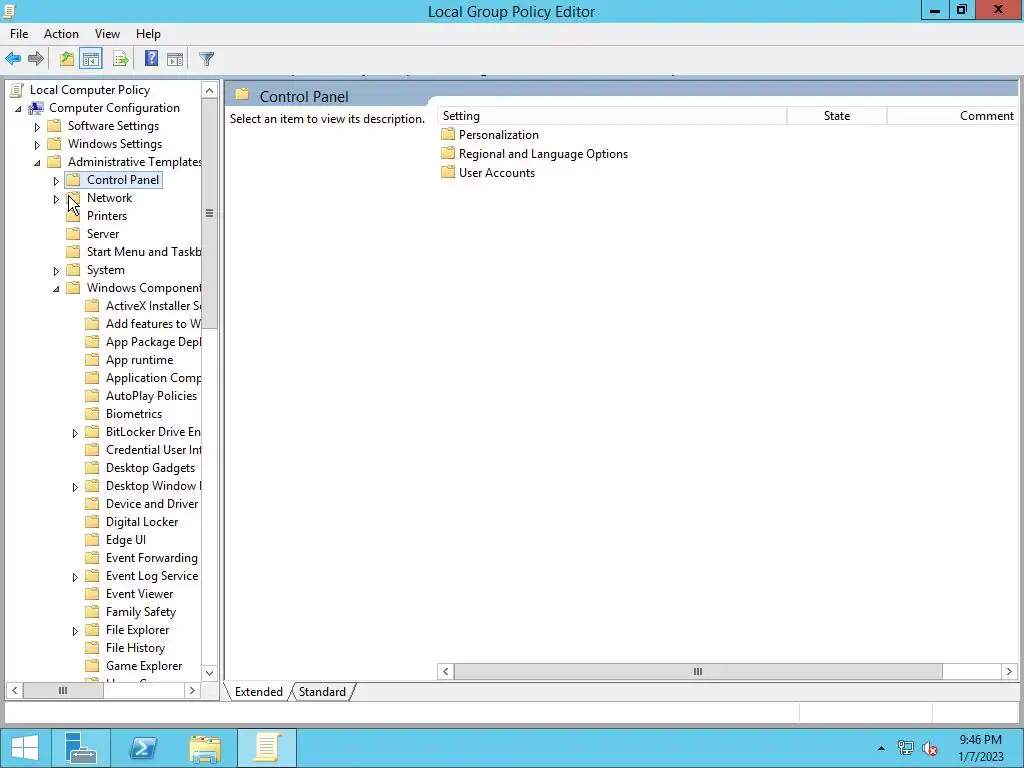1024x768 pixels.
Task: Select Event Viewer in the tree
Action: (140, 594)
